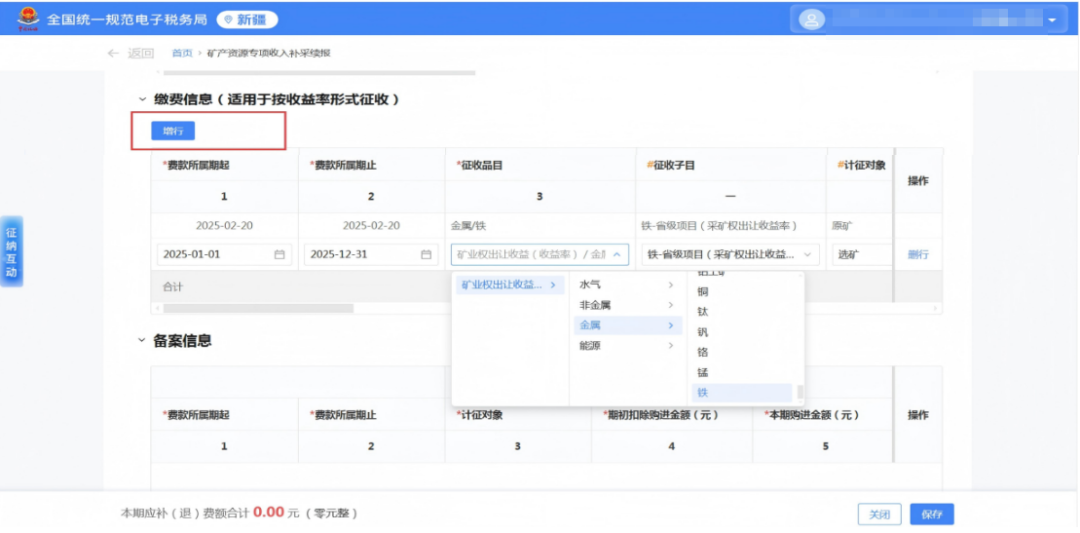
Task: Expand the user account dropdown arrow
Action: (1051, 21)
